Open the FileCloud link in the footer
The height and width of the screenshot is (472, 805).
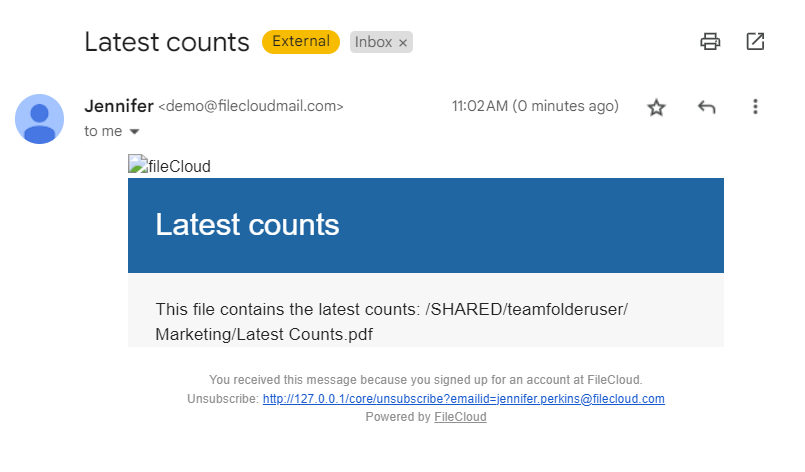[x=460, y=417]
